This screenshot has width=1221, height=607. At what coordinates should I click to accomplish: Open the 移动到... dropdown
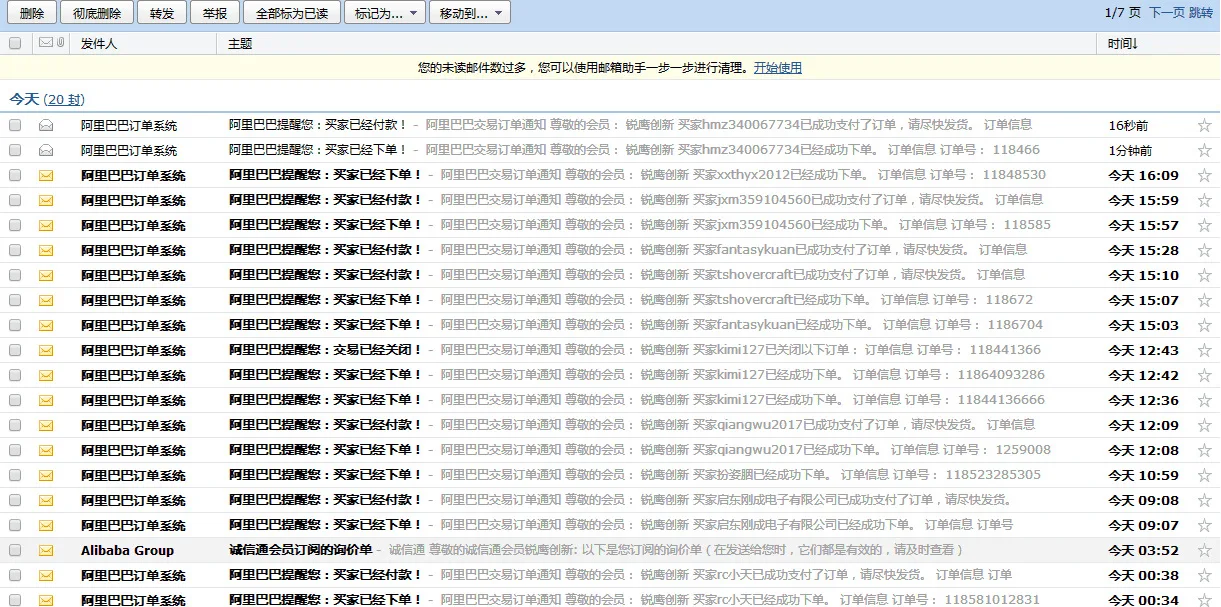pyautogui.click(x=470, y=13)
